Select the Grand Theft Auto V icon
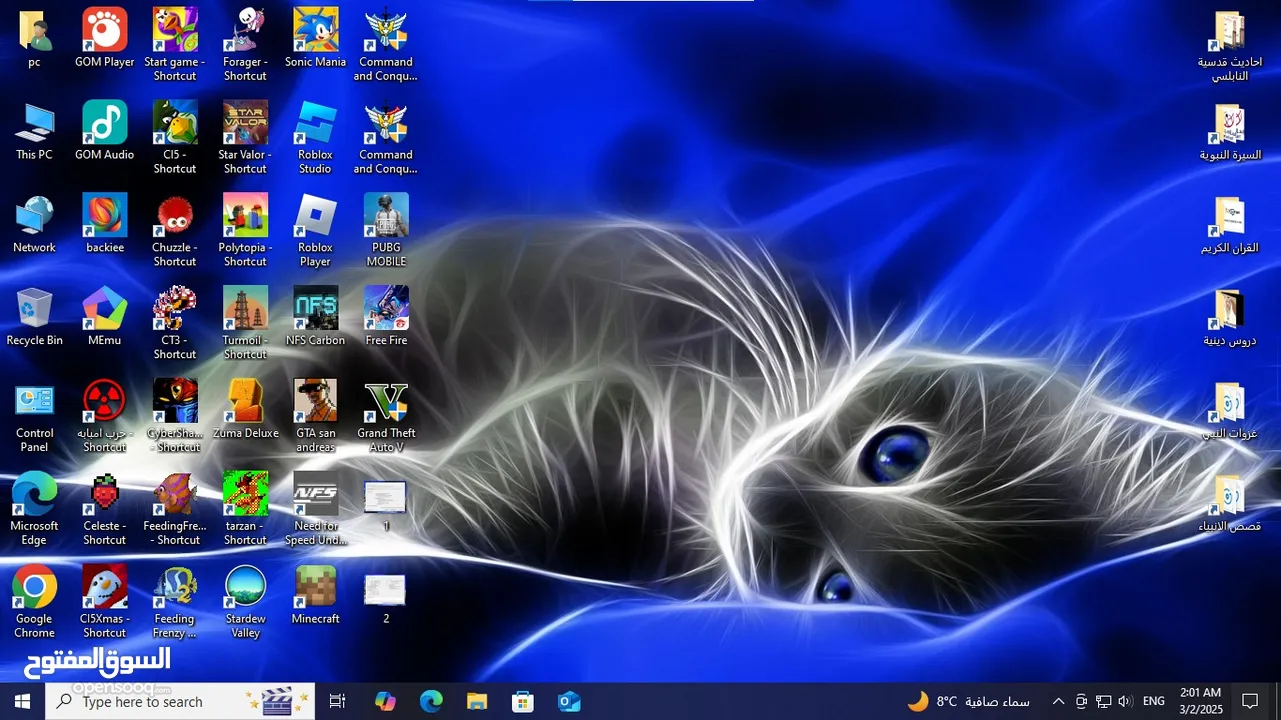 [386, 418]
